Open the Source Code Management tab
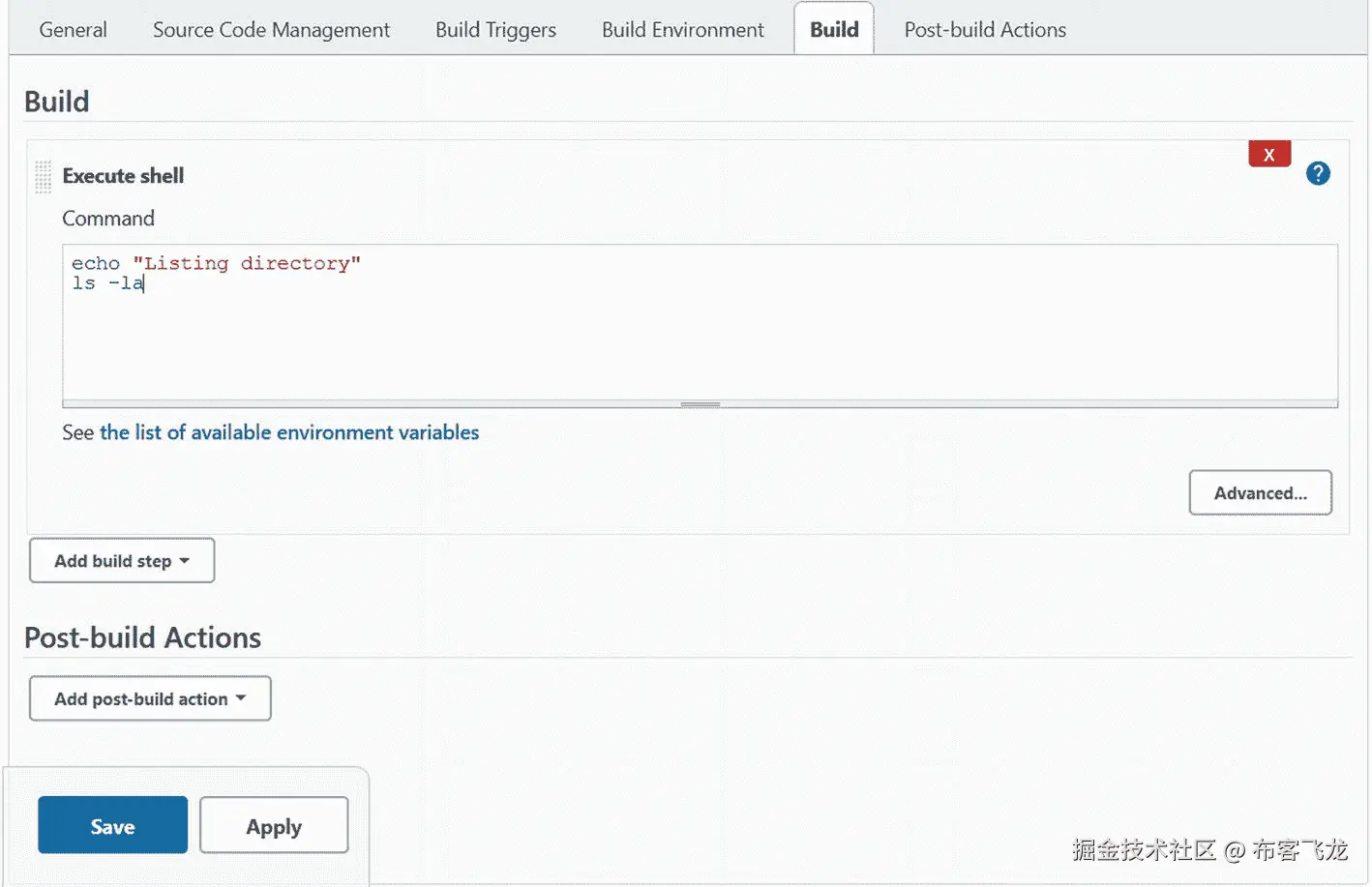This screenshot has width=1372, height=887. (x=271, y=30)
